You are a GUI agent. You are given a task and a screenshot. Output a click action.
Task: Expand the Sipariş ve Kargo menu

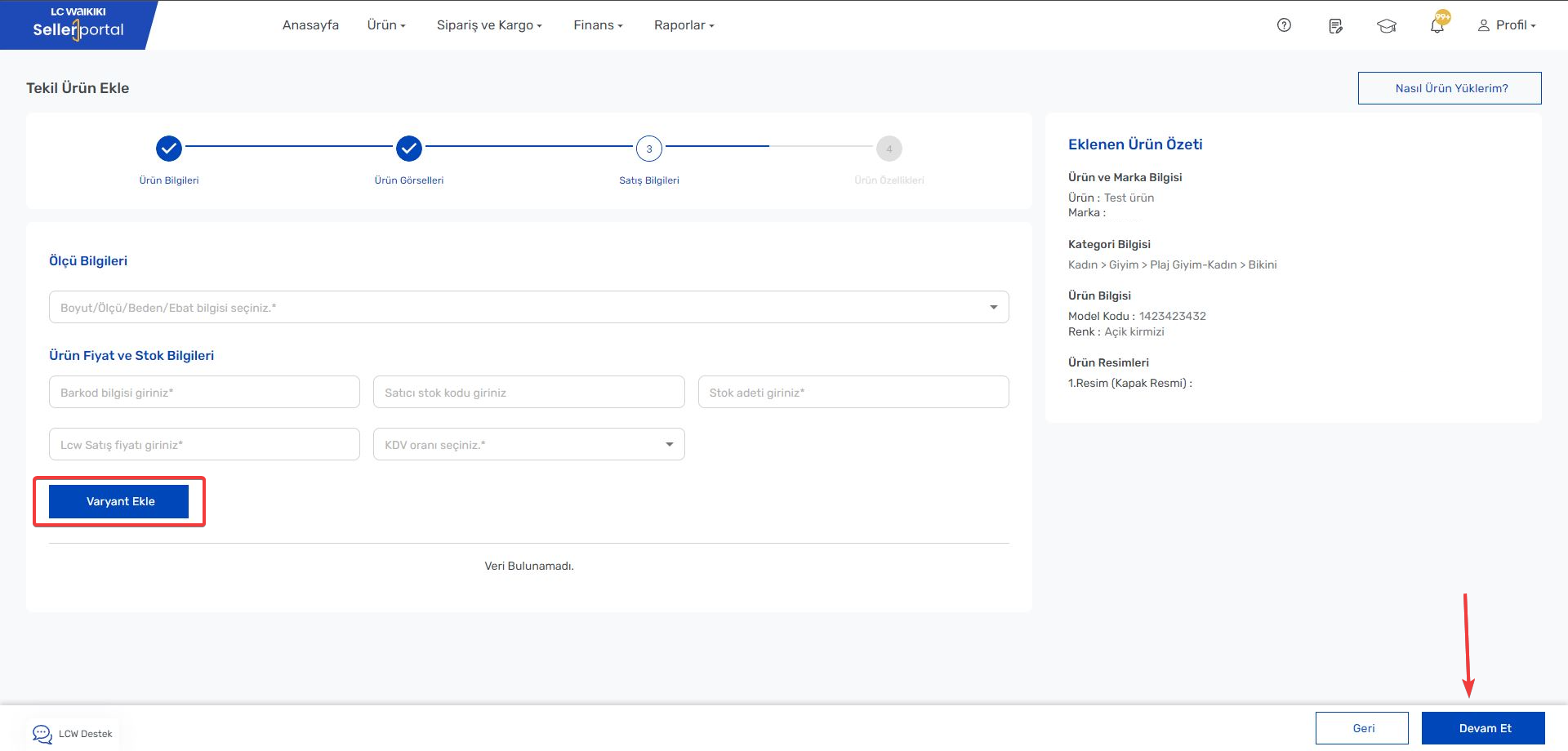pos(489,25)
